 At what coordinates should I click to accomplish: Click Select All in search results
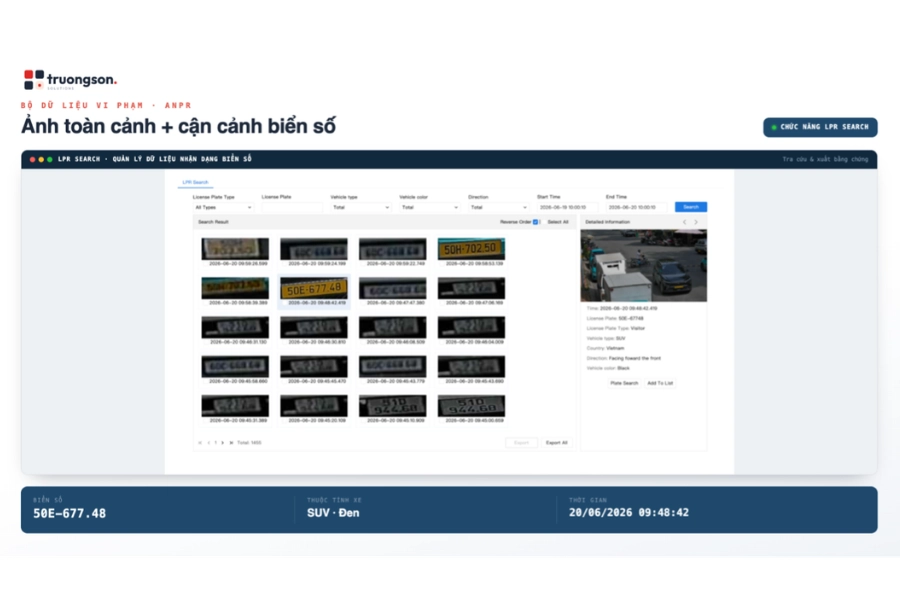pos(557,222)
